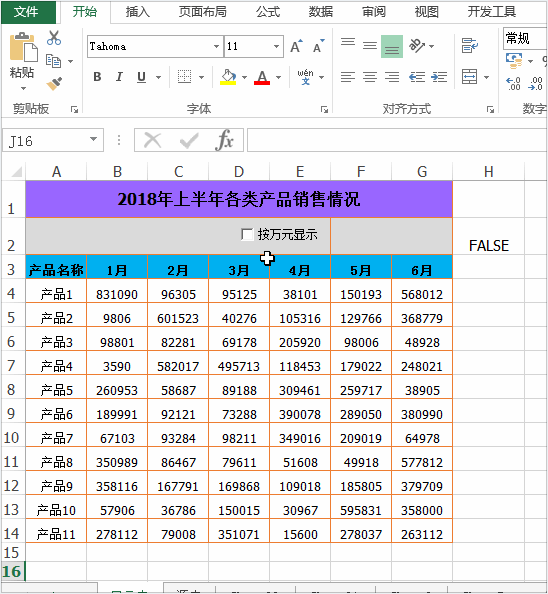This screenshot has width=548, height=594.
Task: Click the formula bar Enter checkmark icon
Action: 189,141
